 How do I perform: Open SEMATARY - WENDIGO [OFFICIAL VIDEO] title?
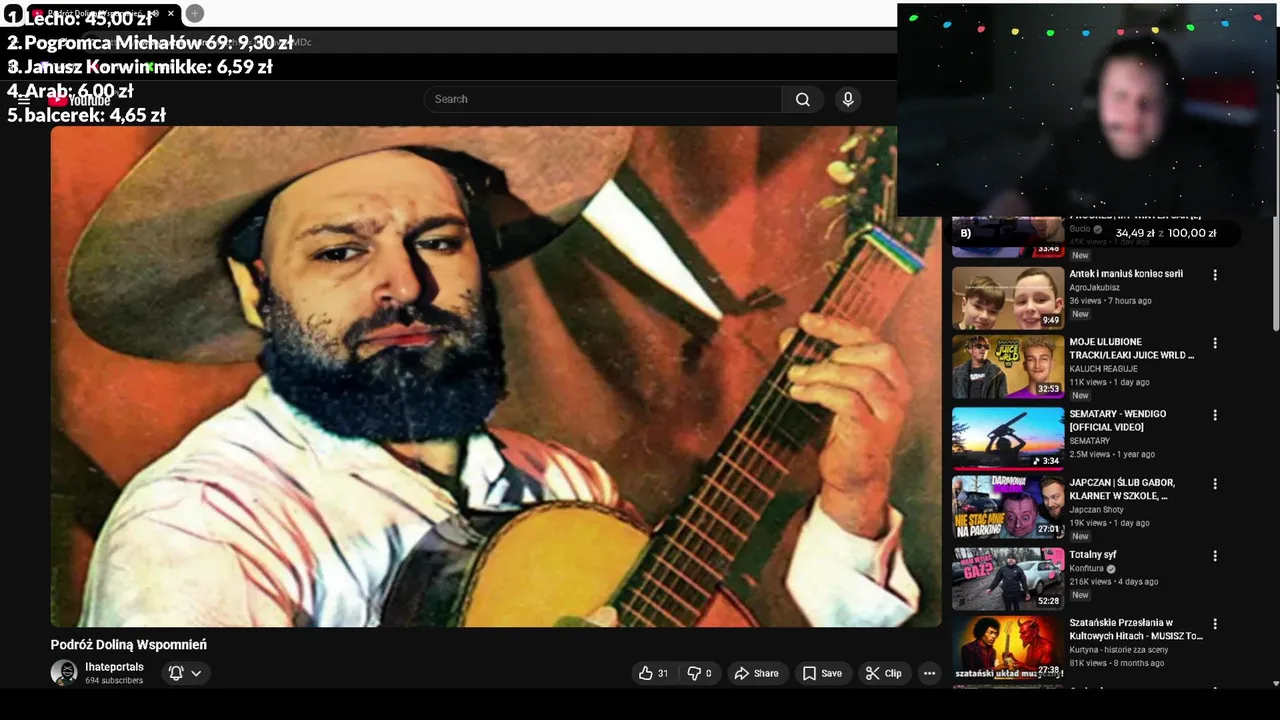(x=1118, y=420)
